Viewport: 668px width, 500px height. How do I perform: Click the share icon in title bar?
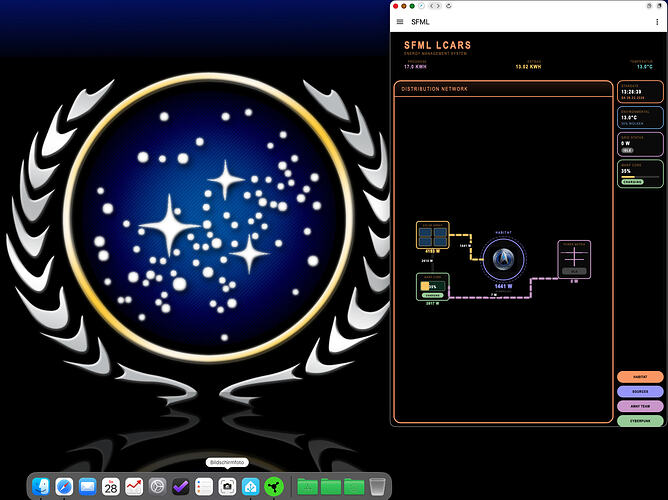(649, 6)
